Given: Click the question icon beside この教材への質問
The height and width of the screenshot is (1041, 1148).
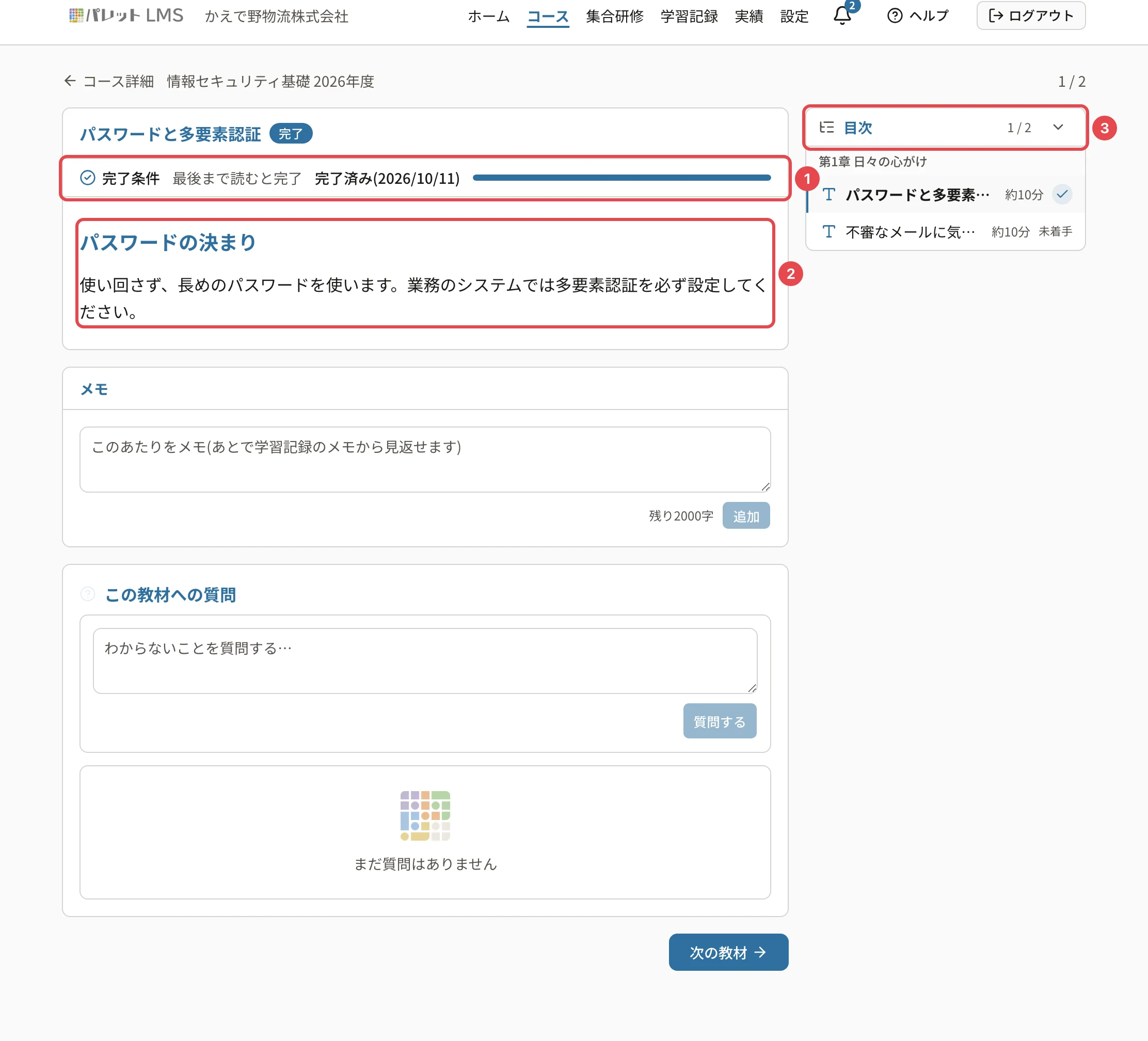Looking at the screenshot, I should (x=87, y=594).
